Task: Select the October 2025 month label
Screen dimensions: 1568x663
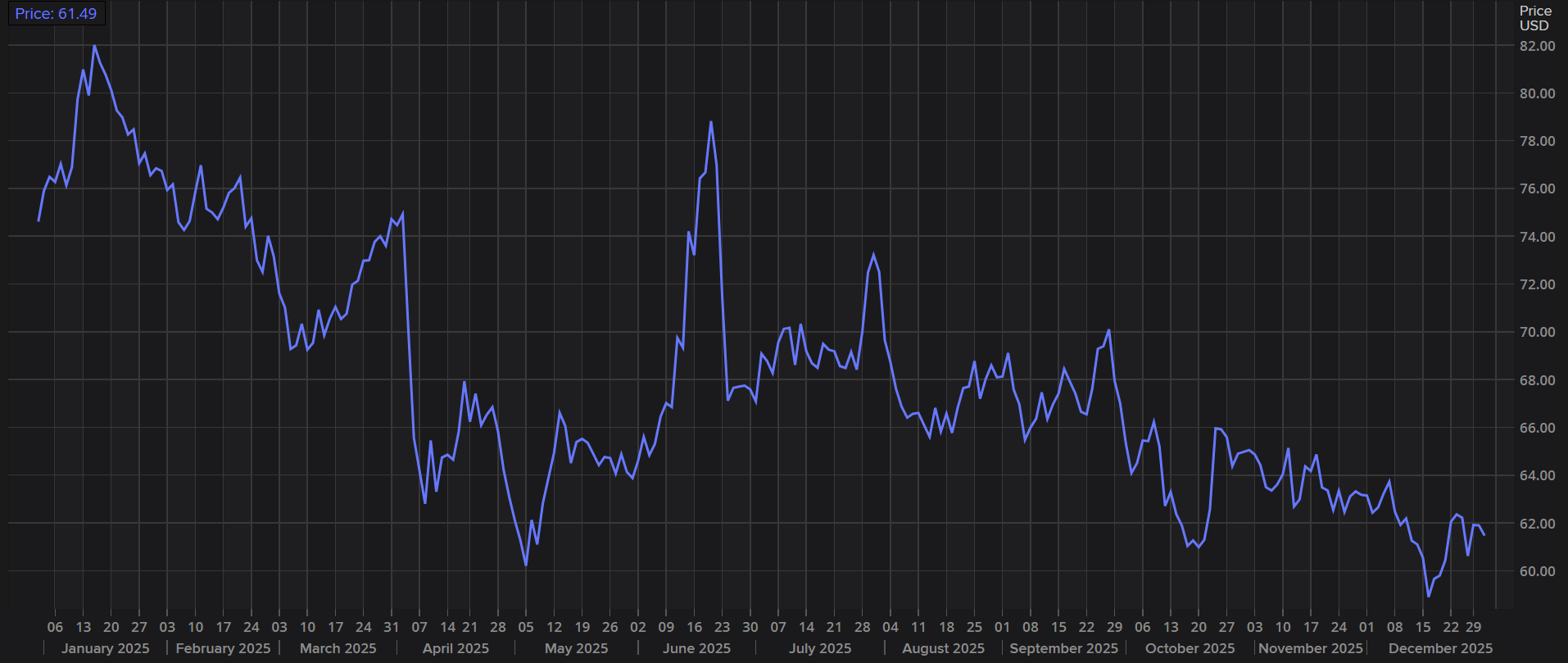Action: click(1190, 648)
